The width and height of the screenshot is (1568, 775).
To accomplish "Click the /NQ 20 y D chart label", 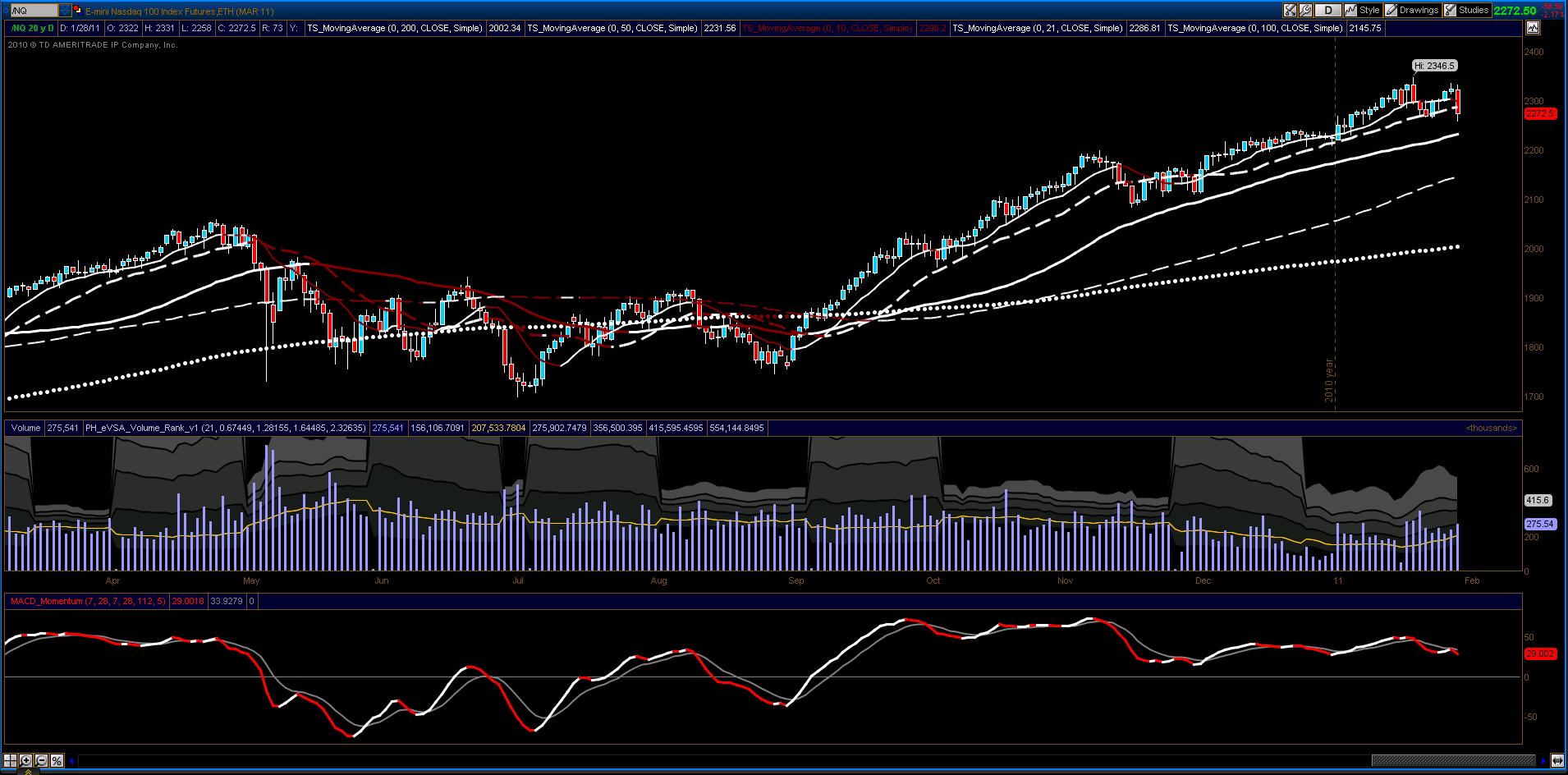I will (x=32, y=28).
